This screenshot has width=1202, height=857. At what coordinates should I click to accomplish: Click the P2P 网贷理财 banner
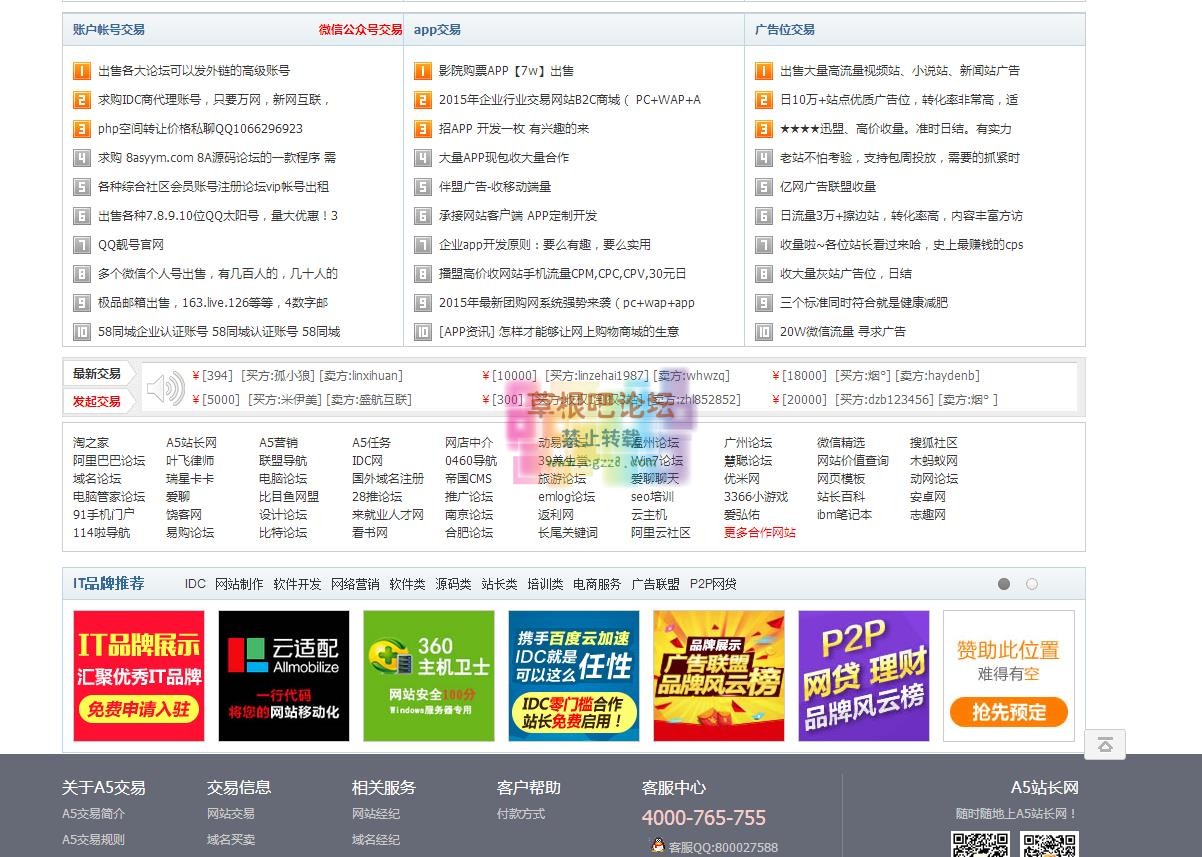[863, 676]
